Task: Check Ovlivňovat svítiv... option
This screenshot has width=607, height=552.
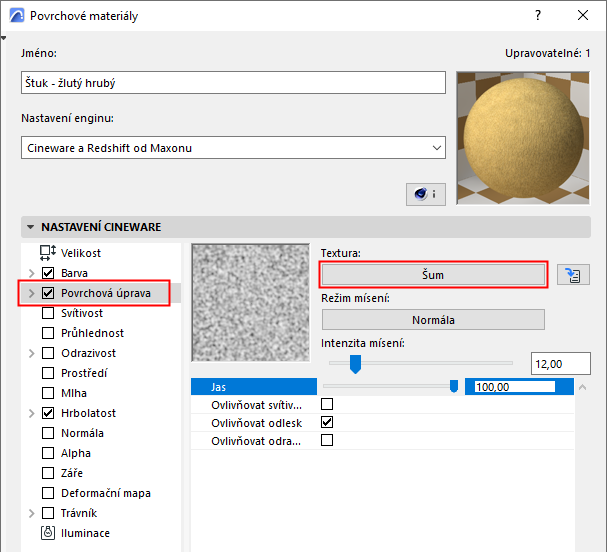Action: pyautogui.click(x=327, y=405)
